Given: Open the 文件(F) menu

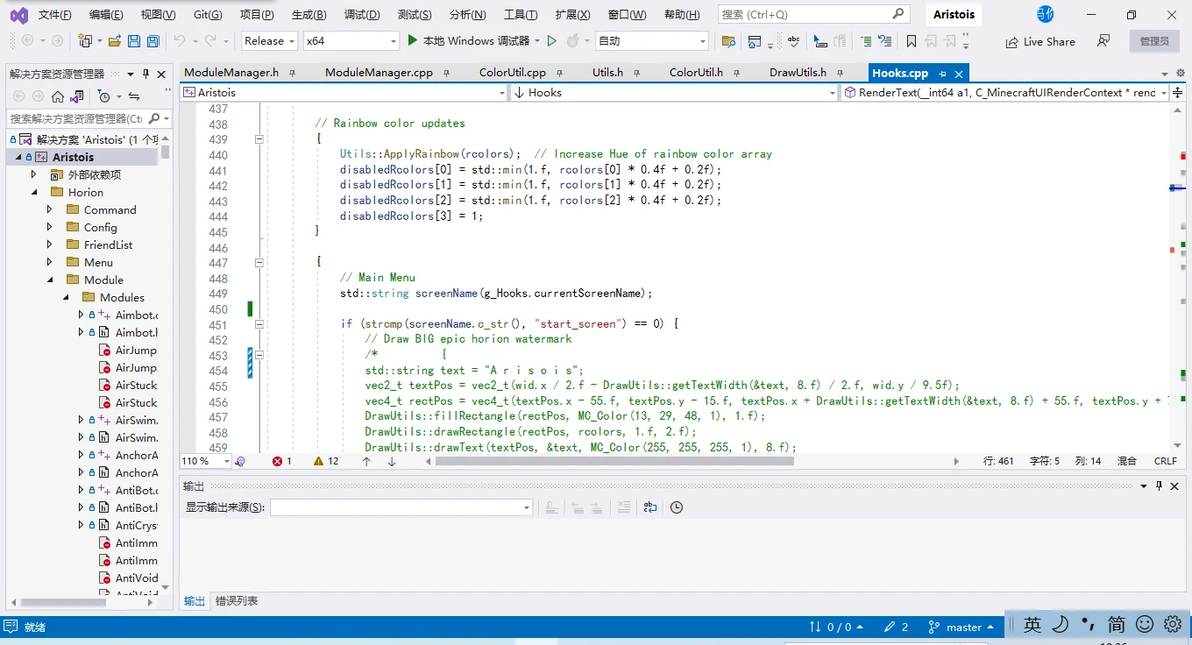Looking at the screenshot, I should click(x=55, y=14).
